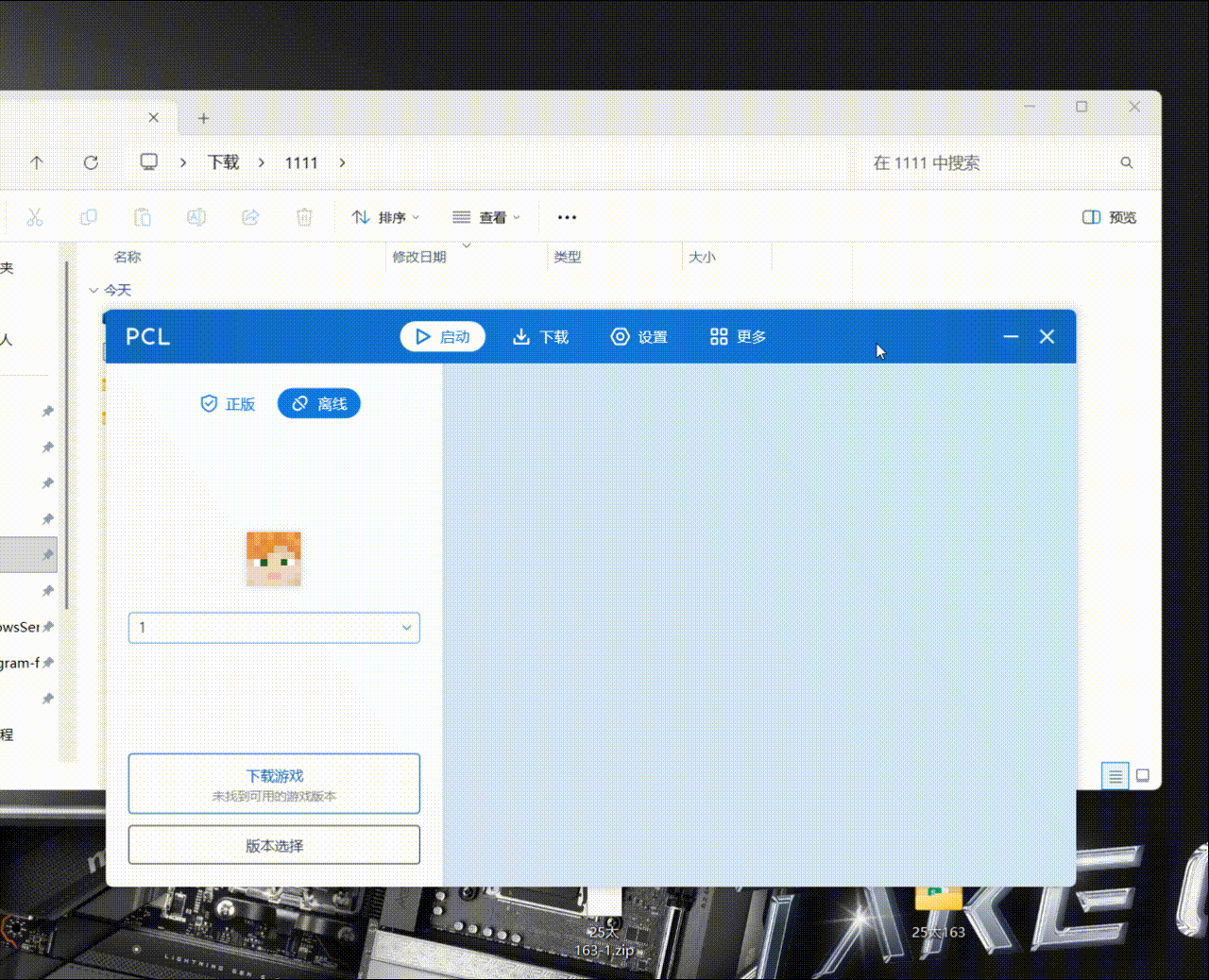Click the Explorer refresh icon
This screenshot has width=1209, height=980.
(x=91, y=162)
